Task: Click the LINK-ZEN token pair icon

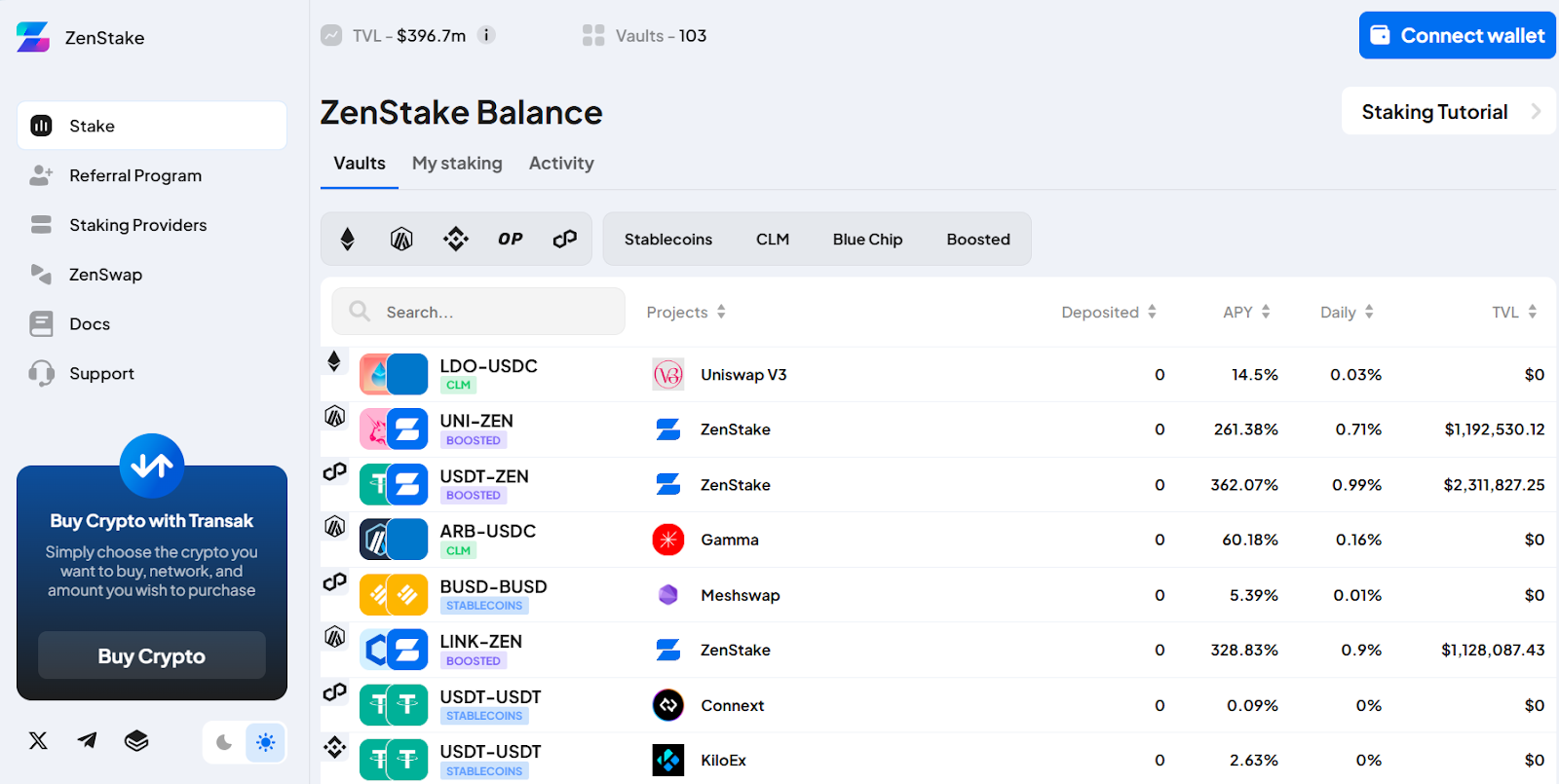Action: tap(394, 650)
